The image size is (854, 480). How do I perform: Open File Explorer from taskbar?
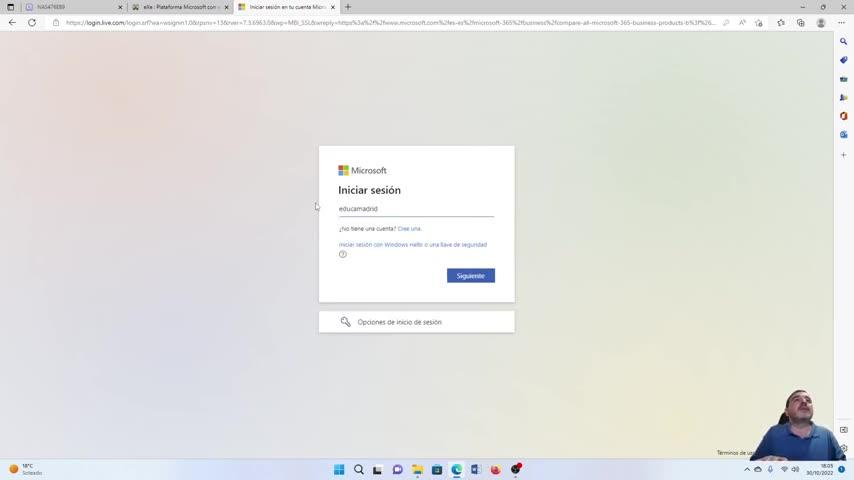(x=417, y=470)
